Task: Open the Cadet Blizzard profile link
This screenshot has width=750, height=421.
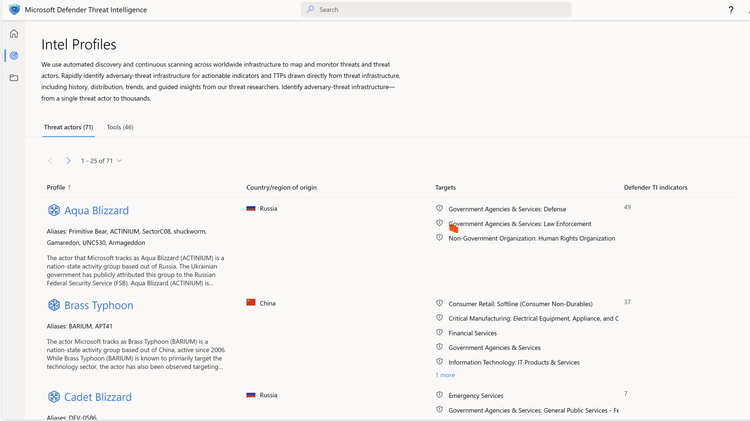Action: tap(98, 397)
